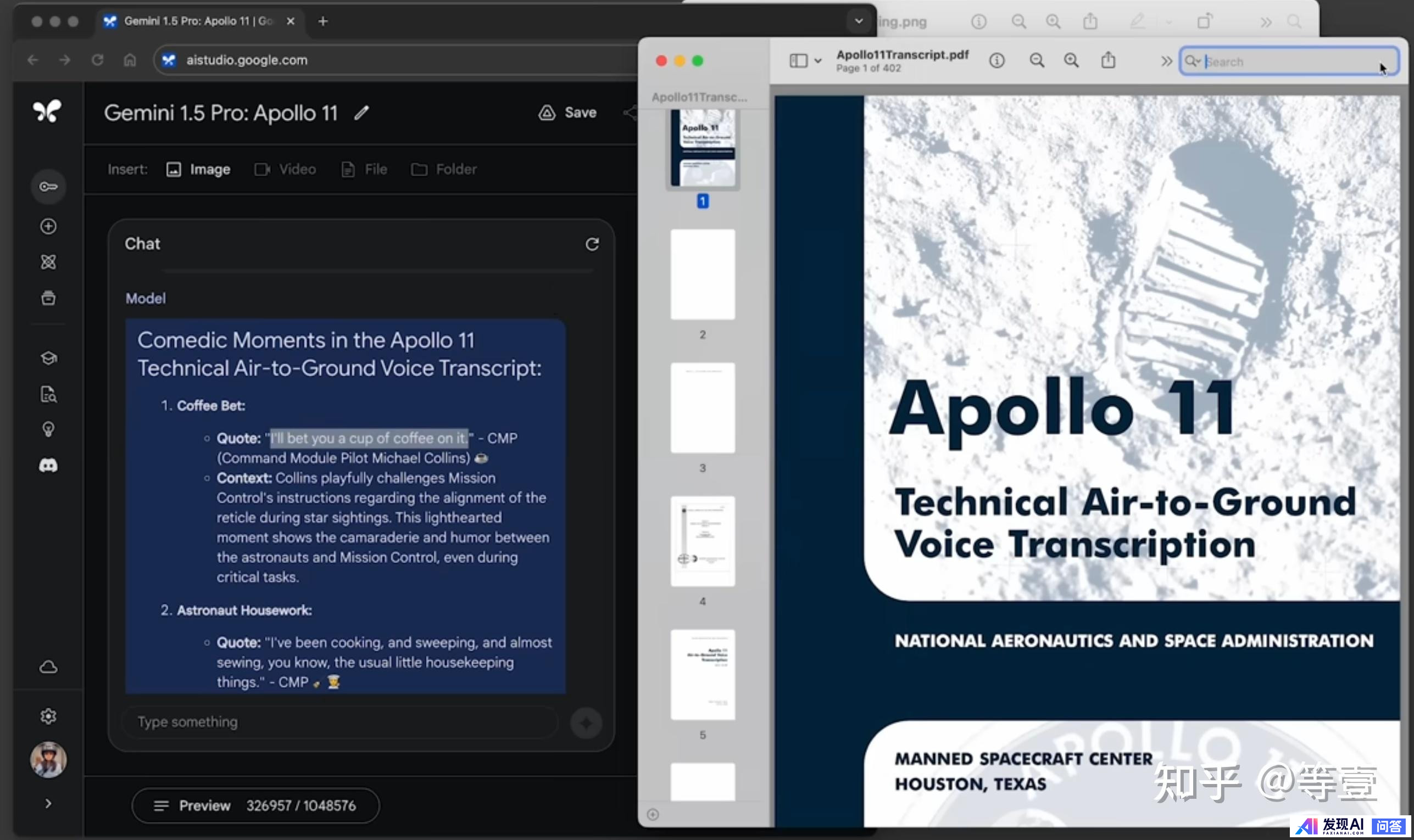
Task: Click the Preview Search field
Action: coord(1289,61)
